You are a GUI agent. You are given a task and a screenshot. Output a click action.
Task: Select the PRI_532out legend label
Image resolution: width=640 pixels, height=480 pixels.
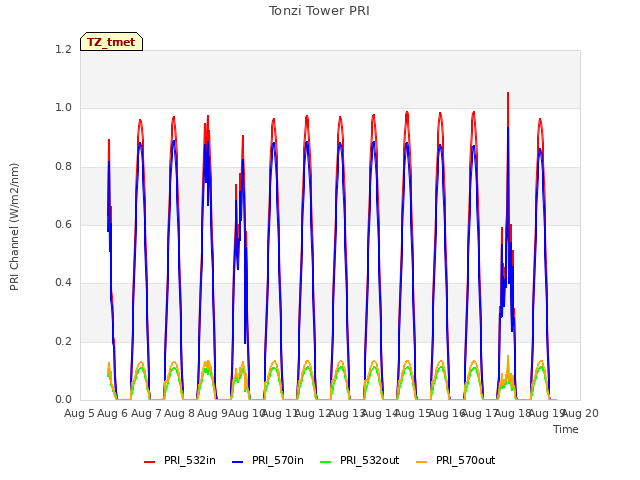click(369, 460)
